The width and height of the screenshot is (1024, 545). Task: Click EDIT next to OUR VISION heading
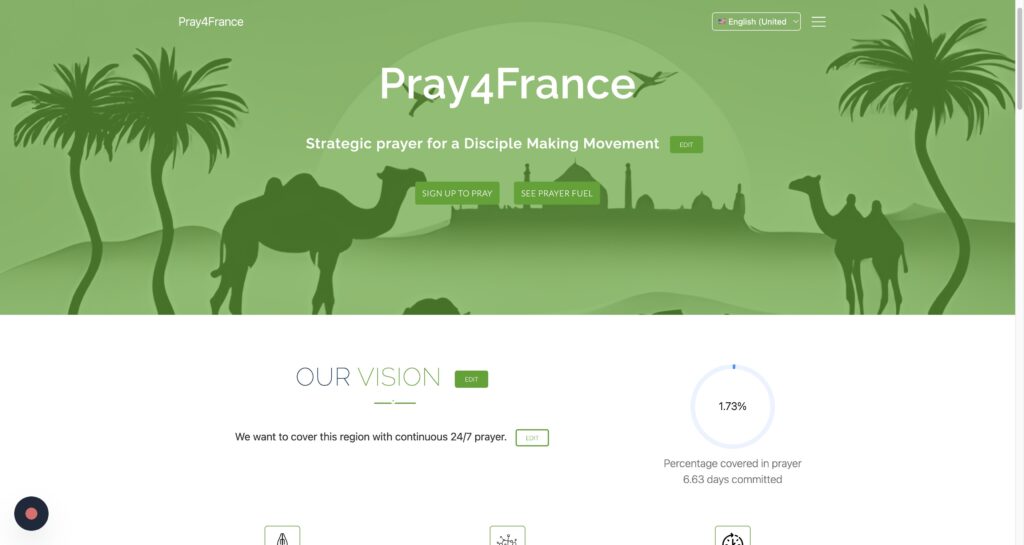click(472, 379)
